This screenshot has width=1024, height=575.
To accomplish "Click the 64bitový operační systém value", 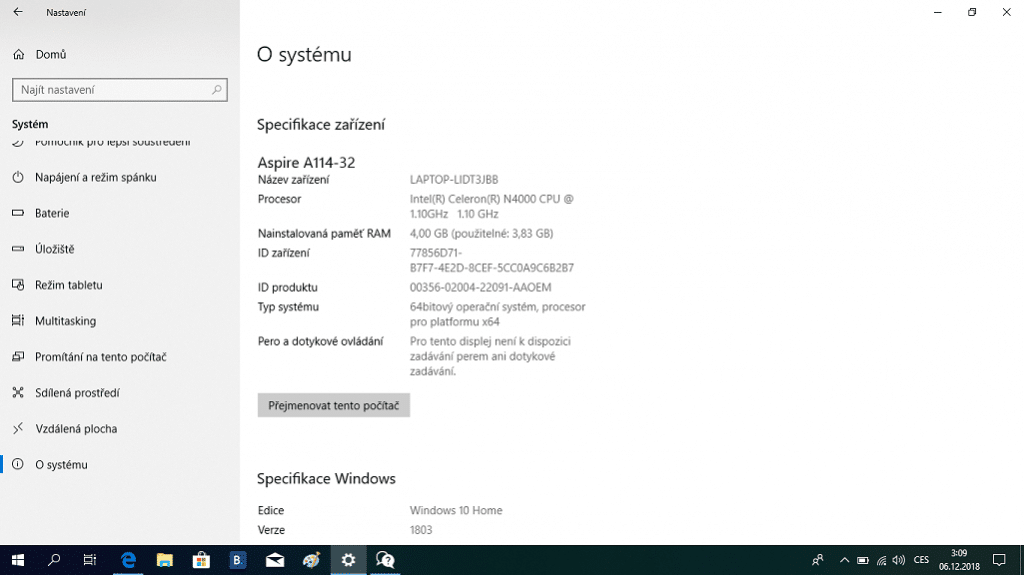I will (x=498, y=314).
